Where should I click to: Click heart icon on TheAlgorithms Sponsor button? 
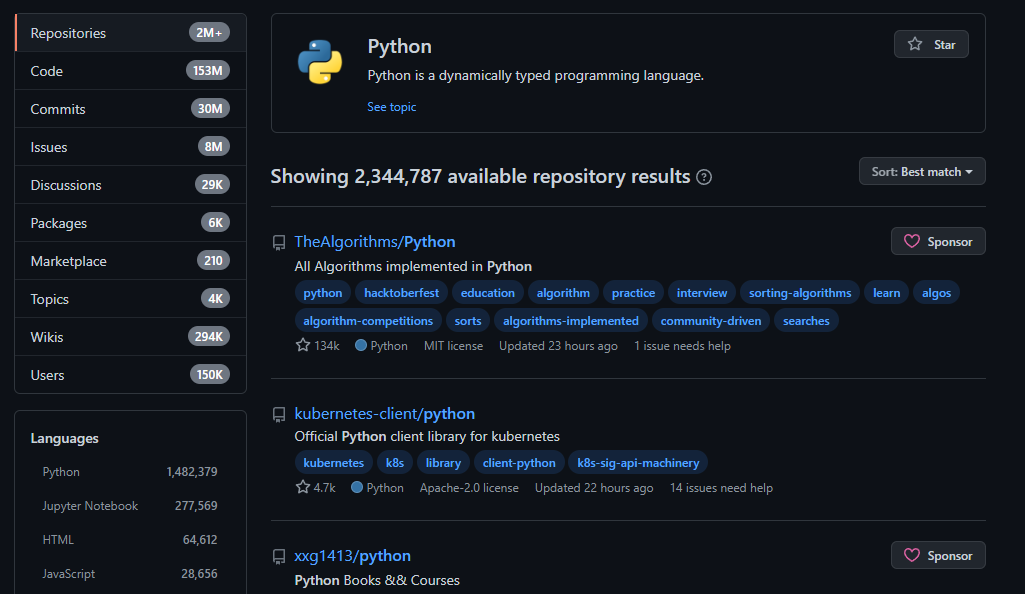click(911, 241)
